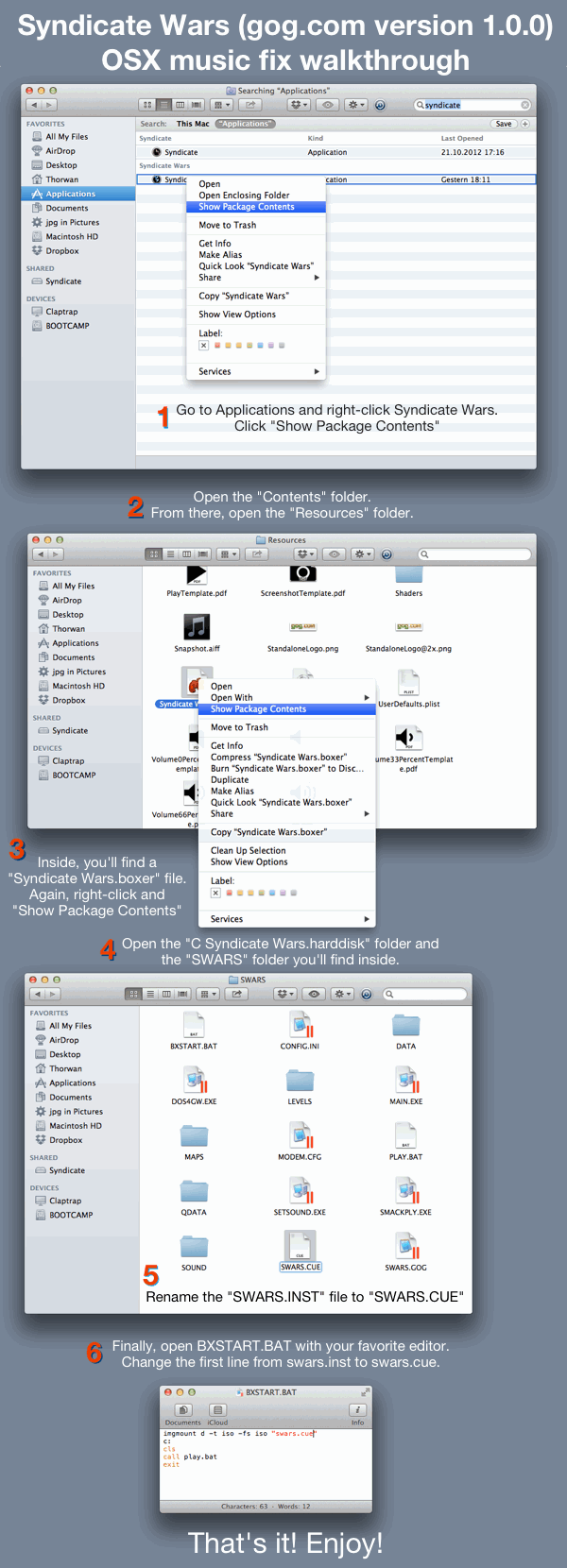Select SWARS.GOG icon in SWARS window

pos(406,1246)
